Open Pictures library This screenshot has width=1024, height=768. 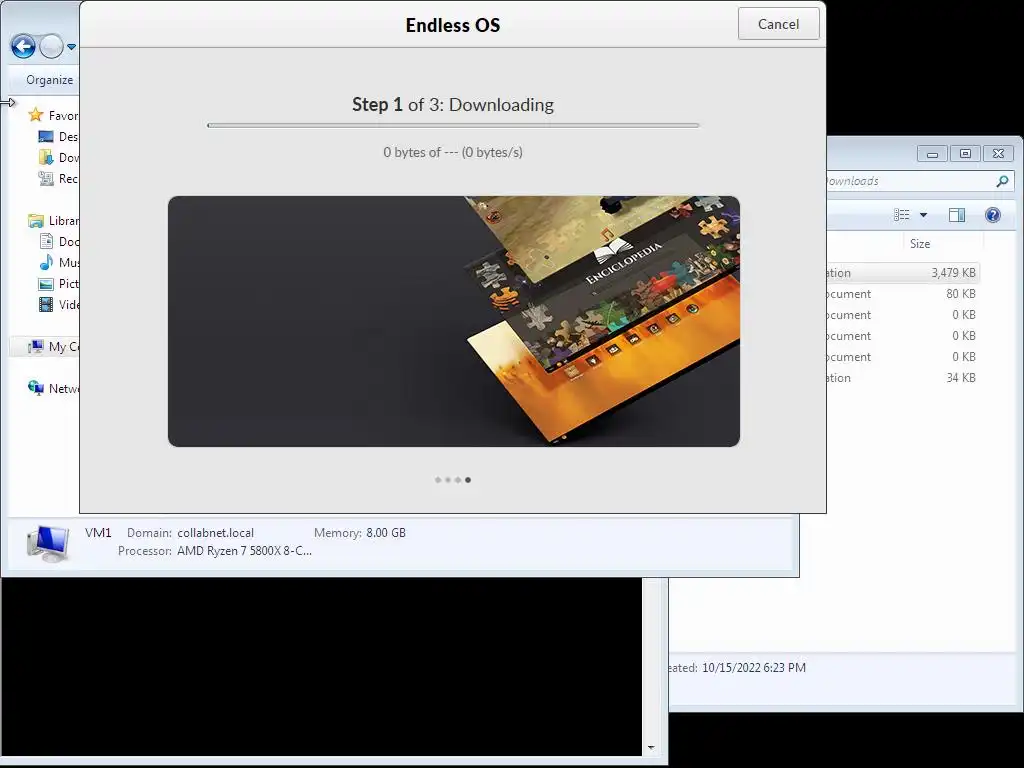[x=59, y=283]
